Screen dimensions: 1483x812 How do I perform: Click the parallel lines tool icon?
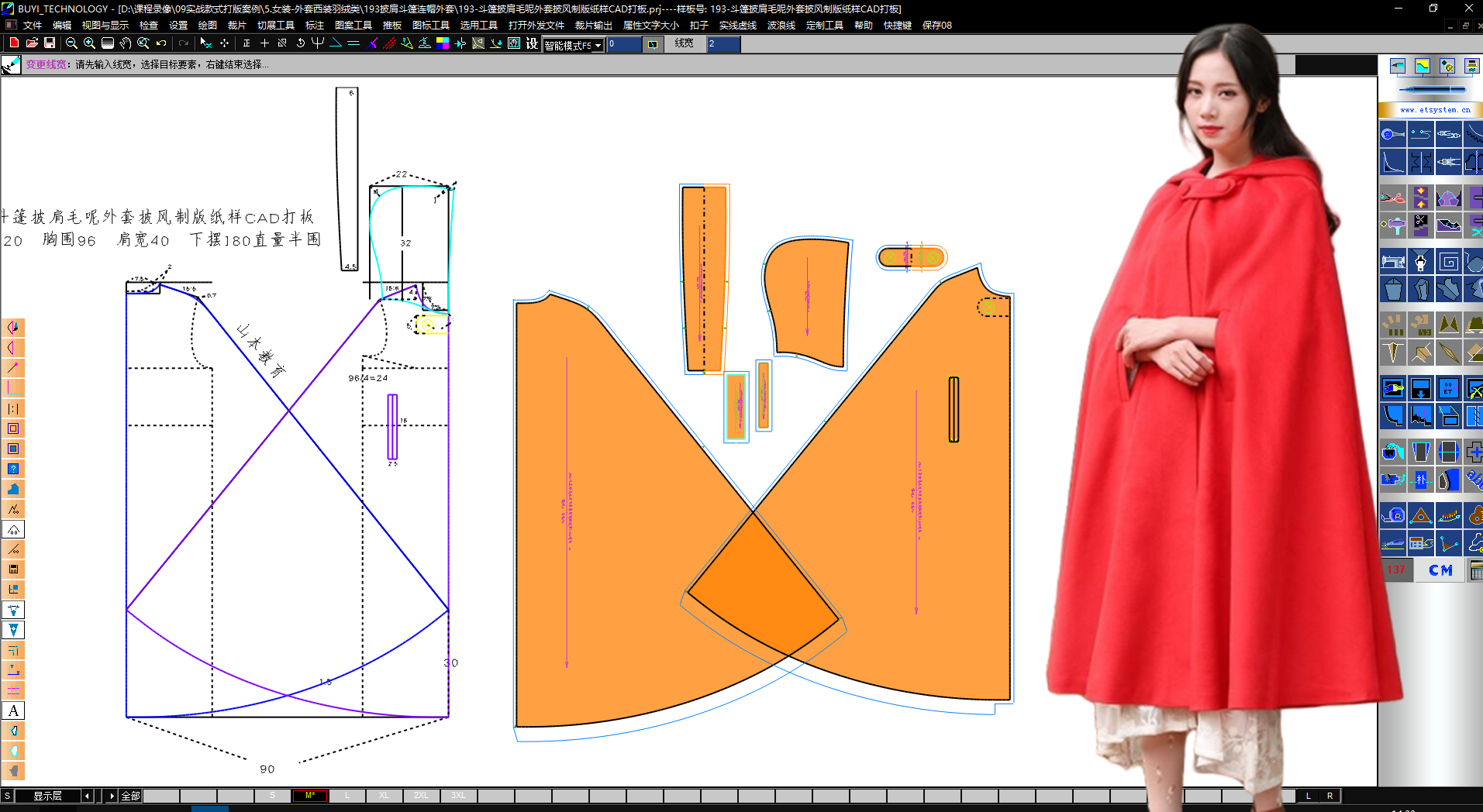(x=354, y=43)
